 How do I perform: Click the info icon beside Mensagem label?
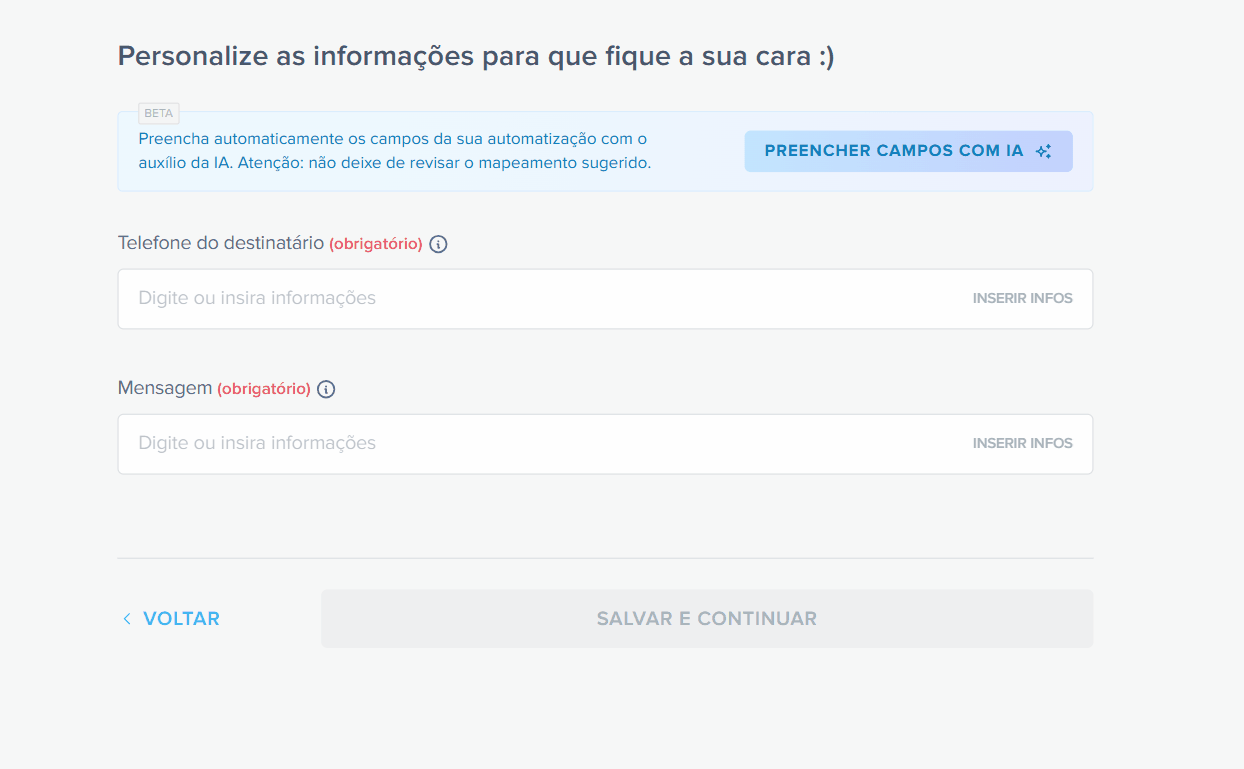coord(326,389)
